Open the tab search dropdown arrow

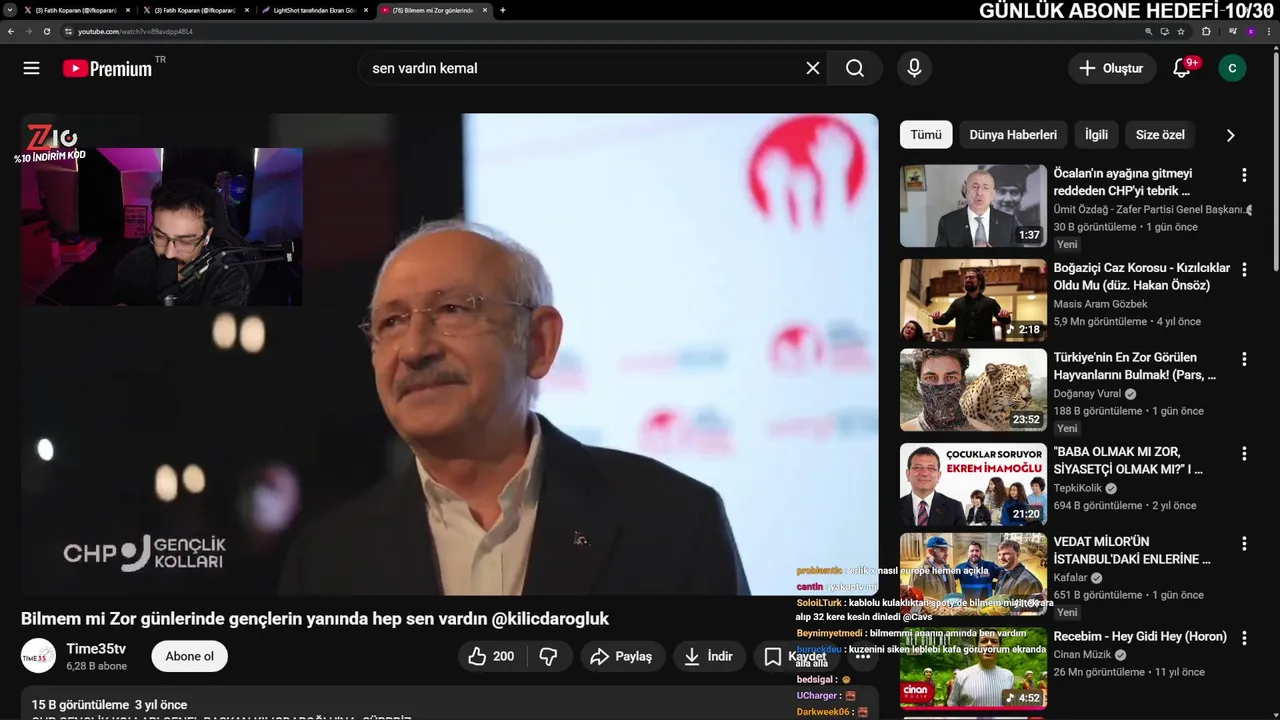[10, 10]
